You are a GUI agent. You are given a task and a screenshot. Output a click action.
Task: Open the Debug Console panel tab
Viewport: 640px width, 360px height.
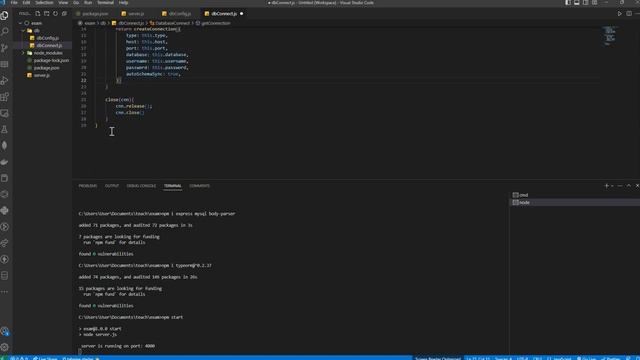(x=141, y=186)
